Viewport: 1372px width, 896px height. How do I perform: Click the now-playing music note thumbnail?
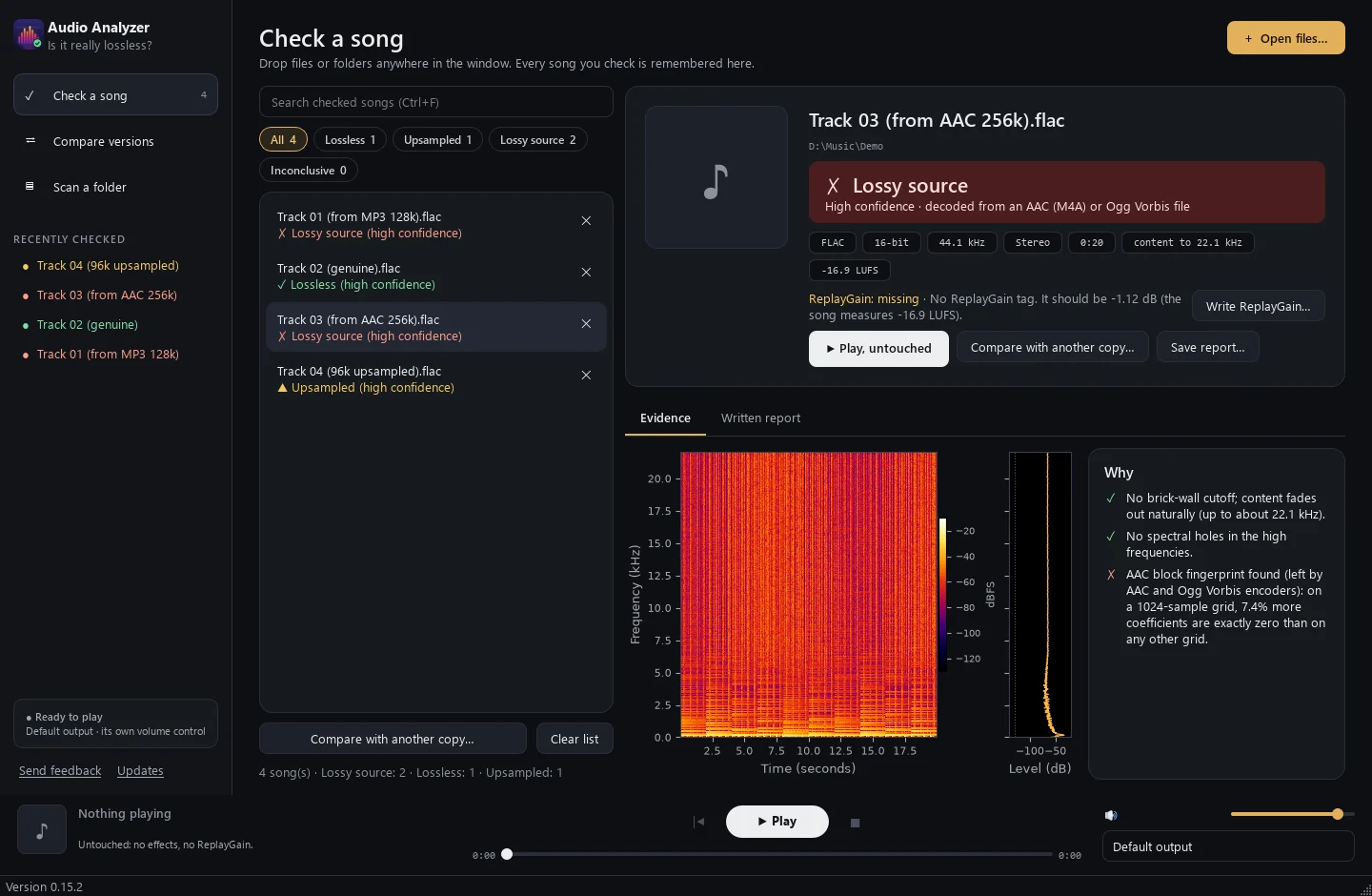click(x=42, y=829)
